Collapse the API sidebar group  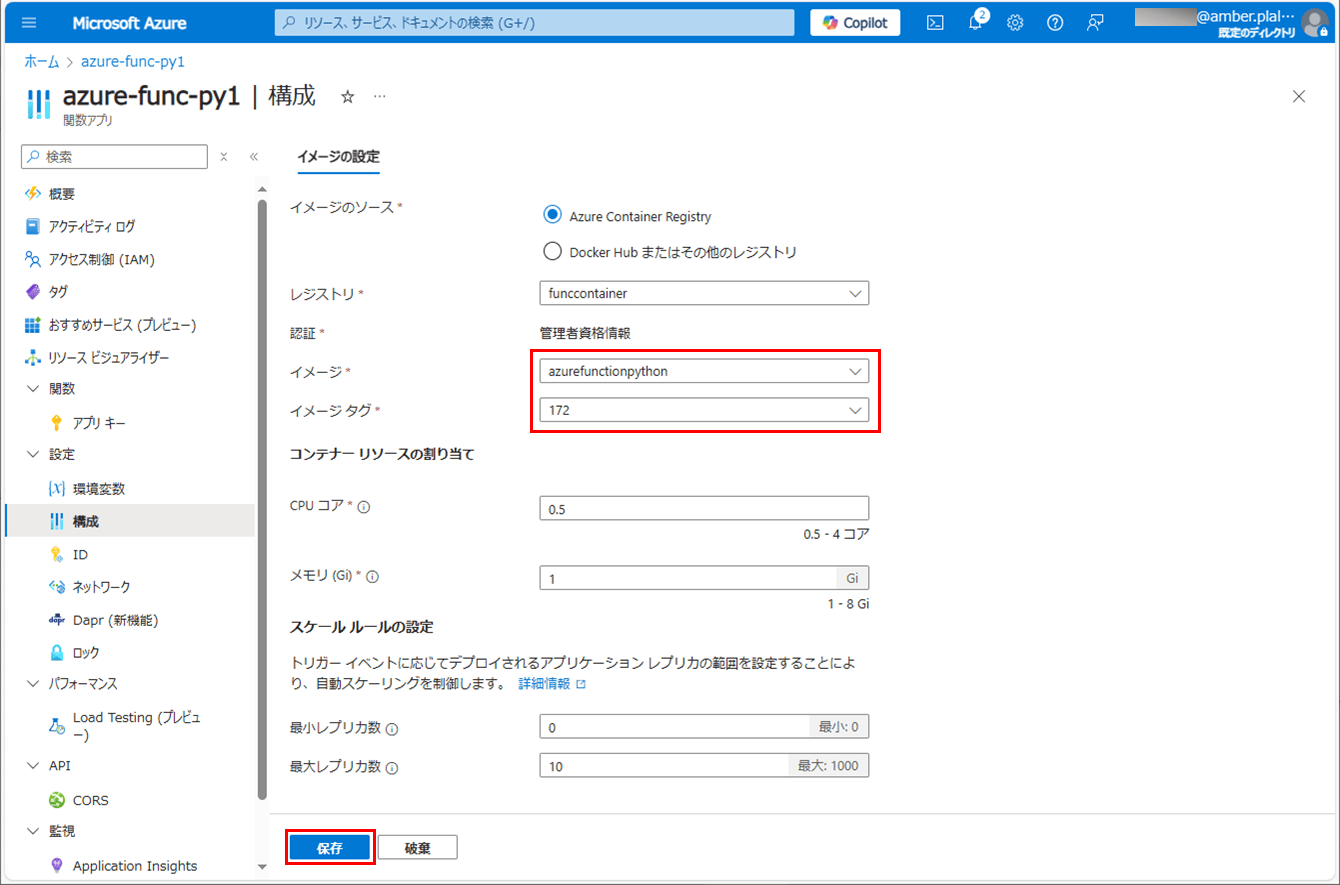click(x=33, y=766)
